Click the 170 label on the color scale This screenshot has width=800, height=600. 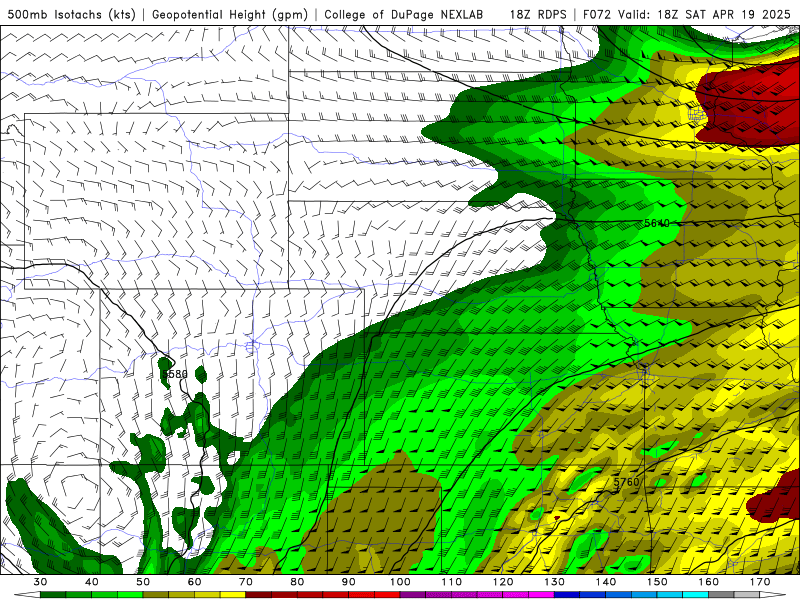pos(760,582)
